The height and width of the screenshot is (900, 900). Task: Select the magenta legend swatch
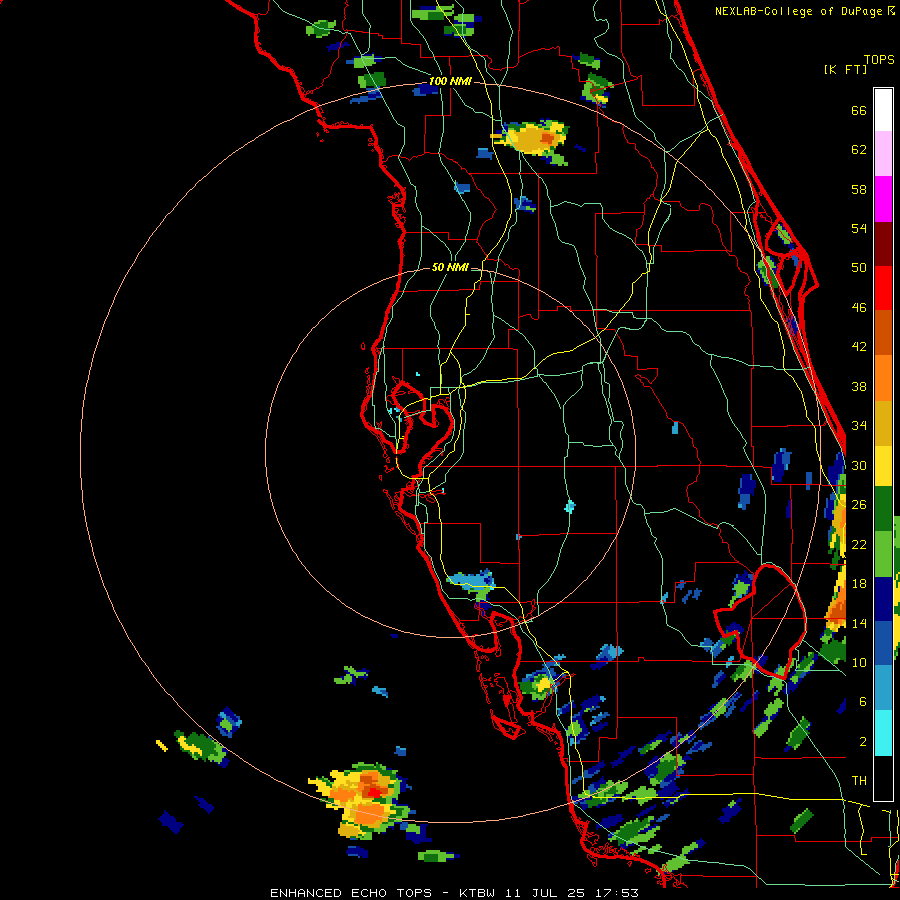[883, 199]
